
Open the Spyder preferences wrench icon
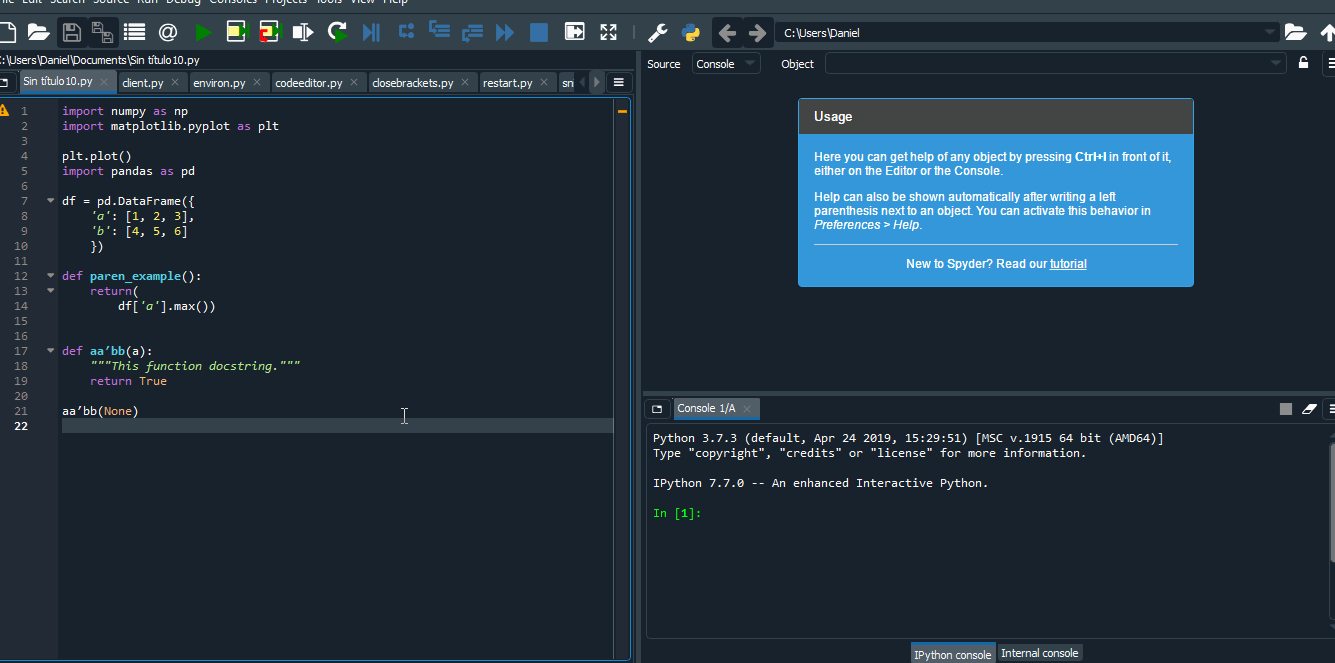(x=658, y=32)
